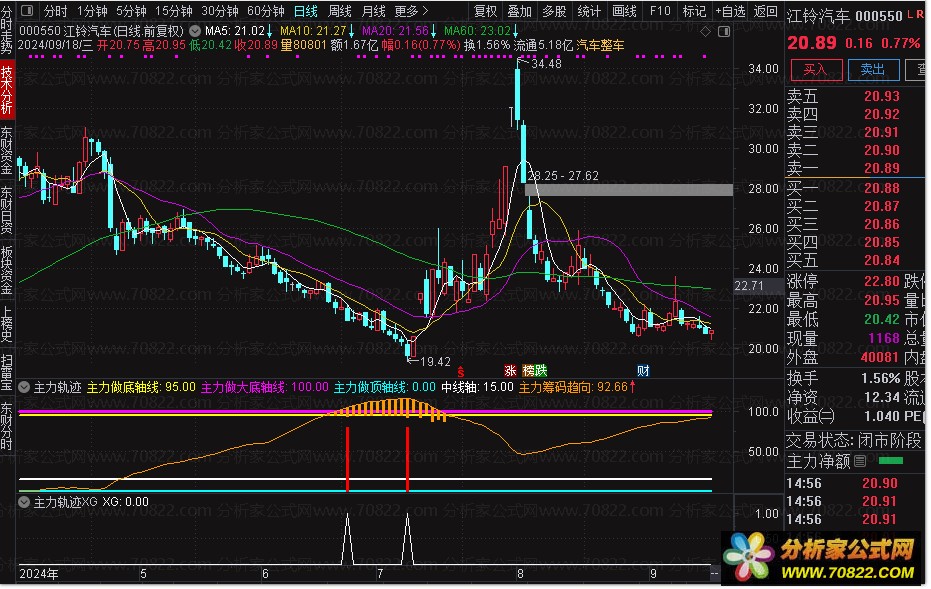Click 交易状态: 闭市阶段 status text
This screenshot has height=589, width=931.
[x=854, y=441]
